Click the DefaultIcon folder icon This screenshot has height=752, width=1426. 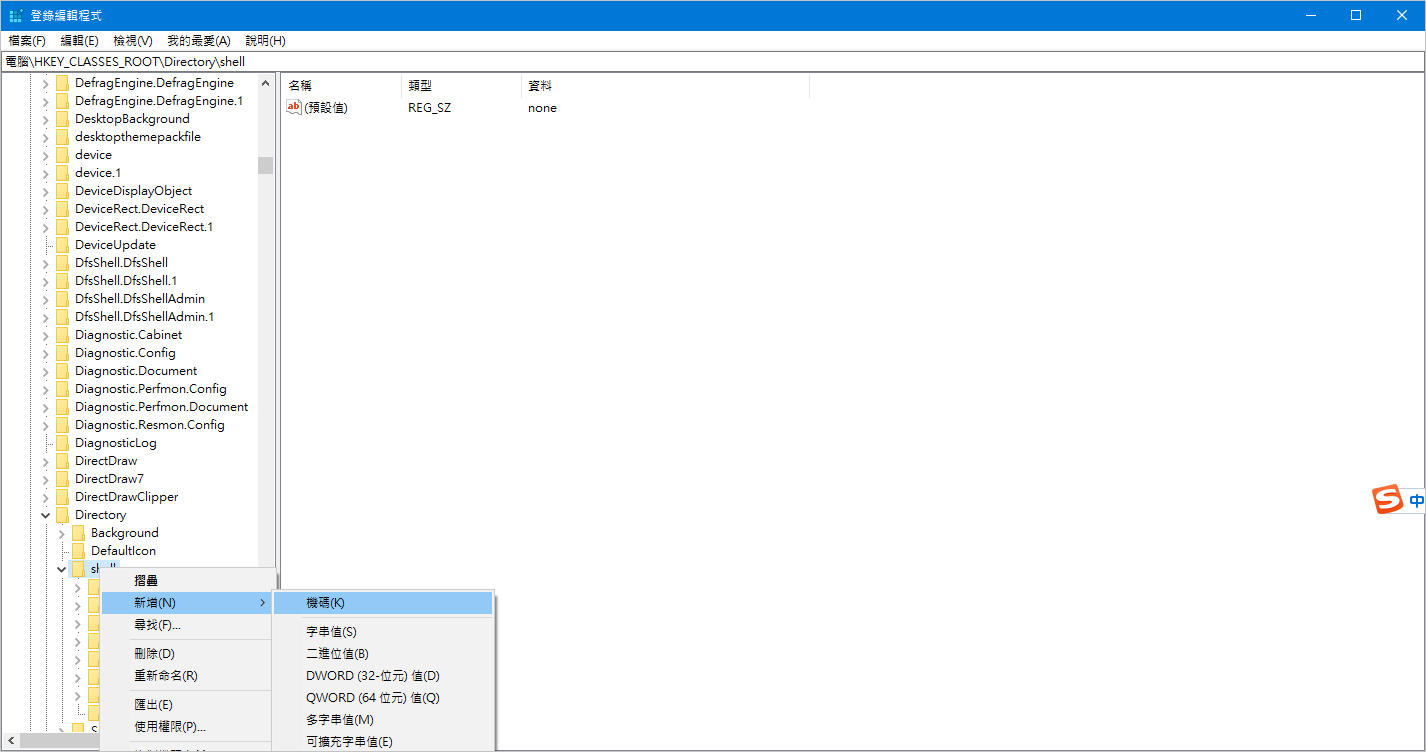coord(79,551)
